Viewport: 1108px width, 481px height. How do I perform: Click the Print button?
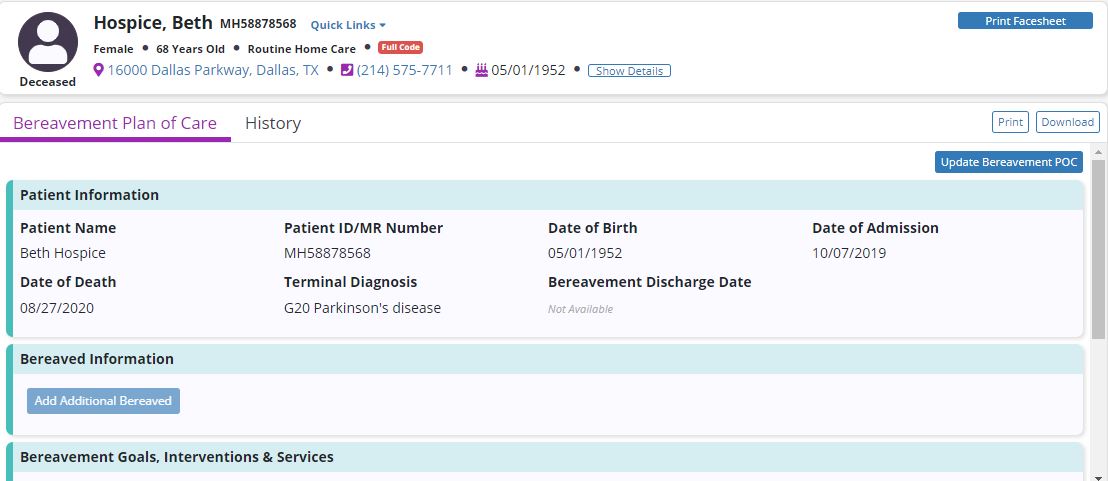tap(1010, 122)
